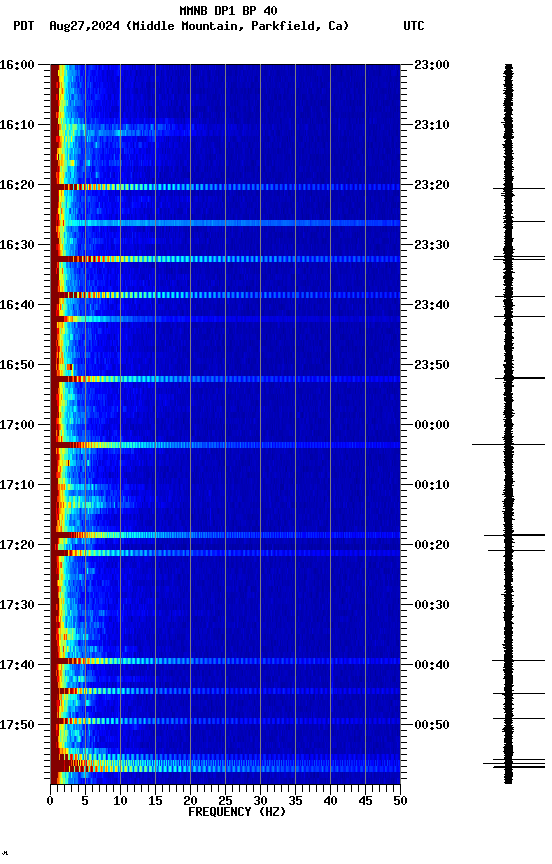Click the '25' Hz frequency axis label

point(225,801)
